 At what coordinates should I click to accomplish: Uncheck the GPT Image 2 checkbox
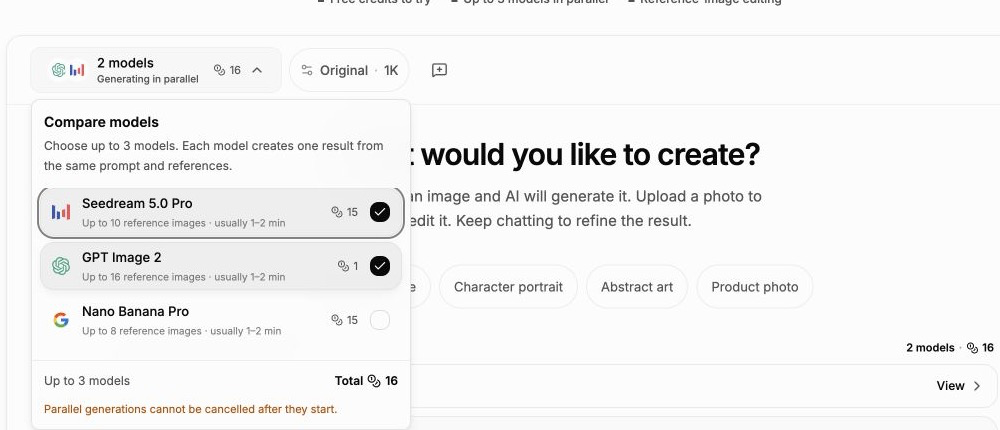[x=379, y=266]
